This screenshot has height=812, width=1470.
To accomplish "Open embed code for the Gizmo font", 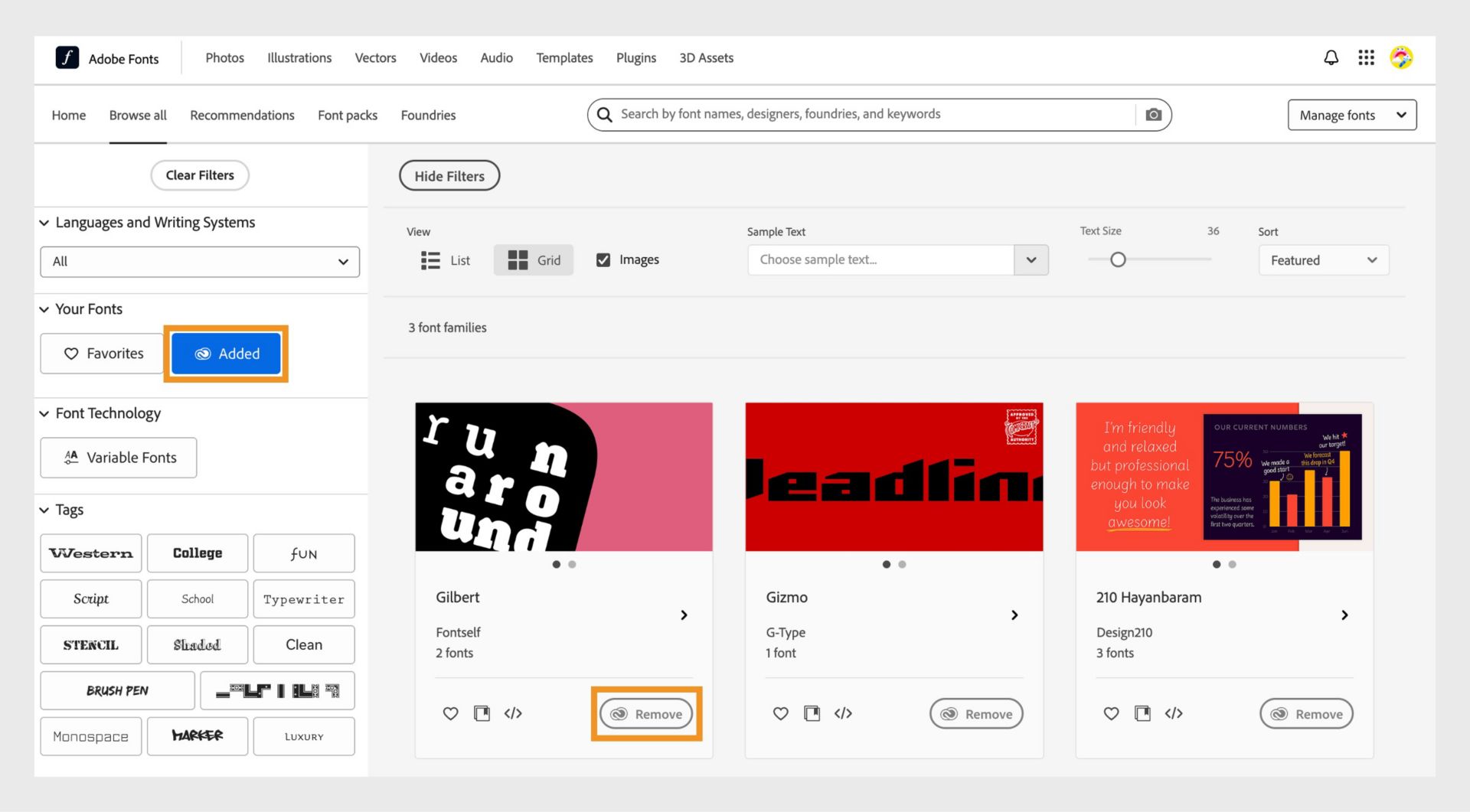I will click(x=844, y=713).
